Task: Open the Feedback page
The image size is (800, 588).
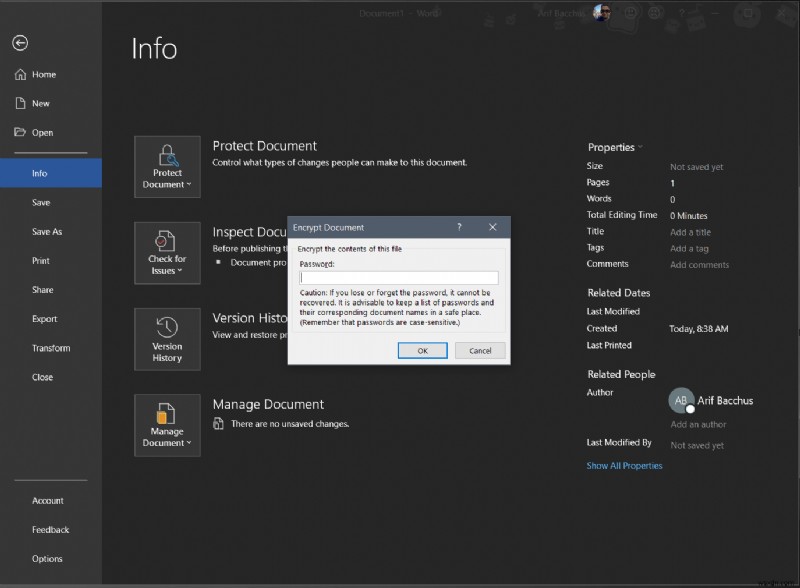Action: (51, 529)
